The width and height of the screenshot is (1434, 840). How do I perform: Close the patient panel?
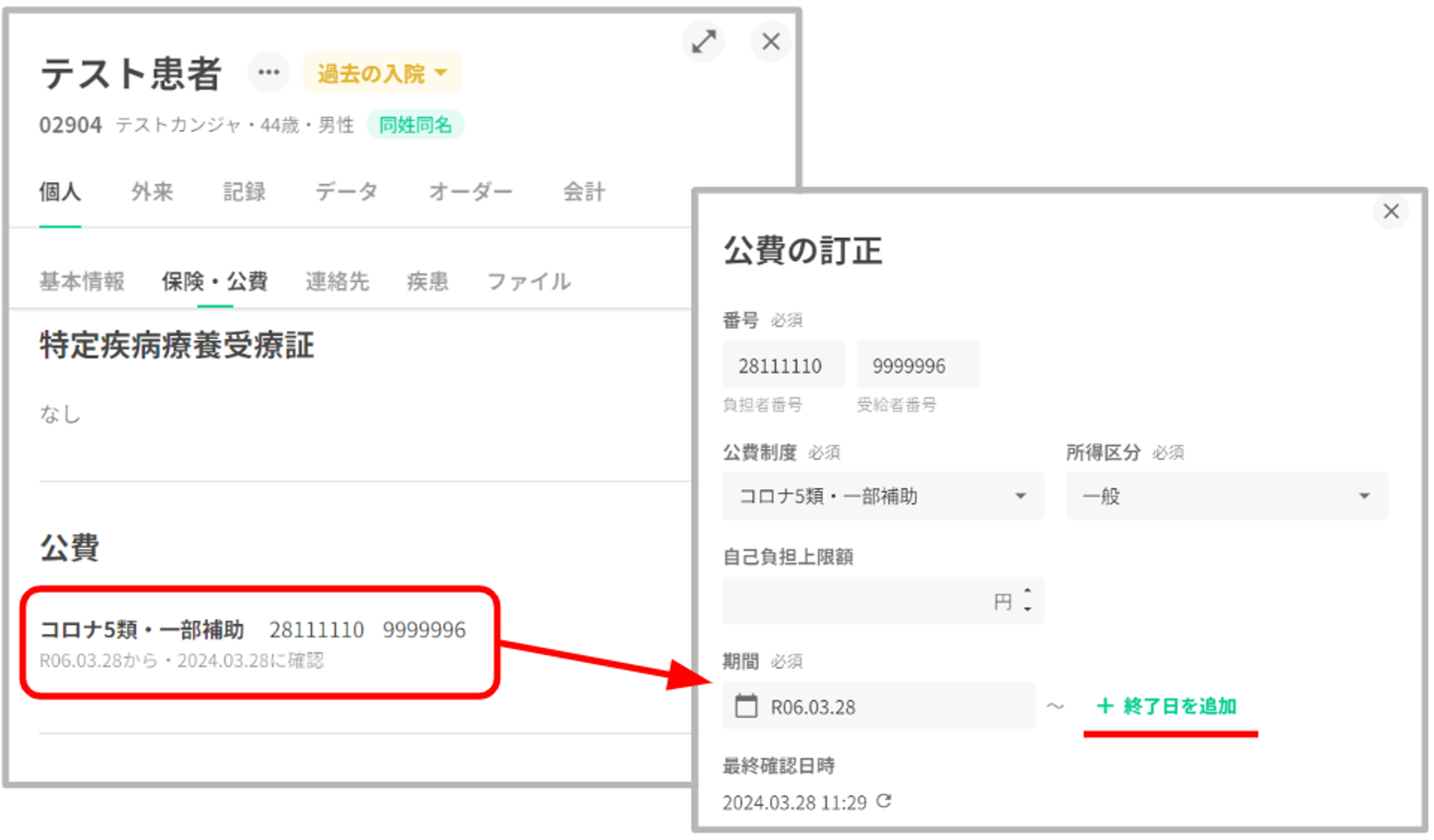coord(771,42)
